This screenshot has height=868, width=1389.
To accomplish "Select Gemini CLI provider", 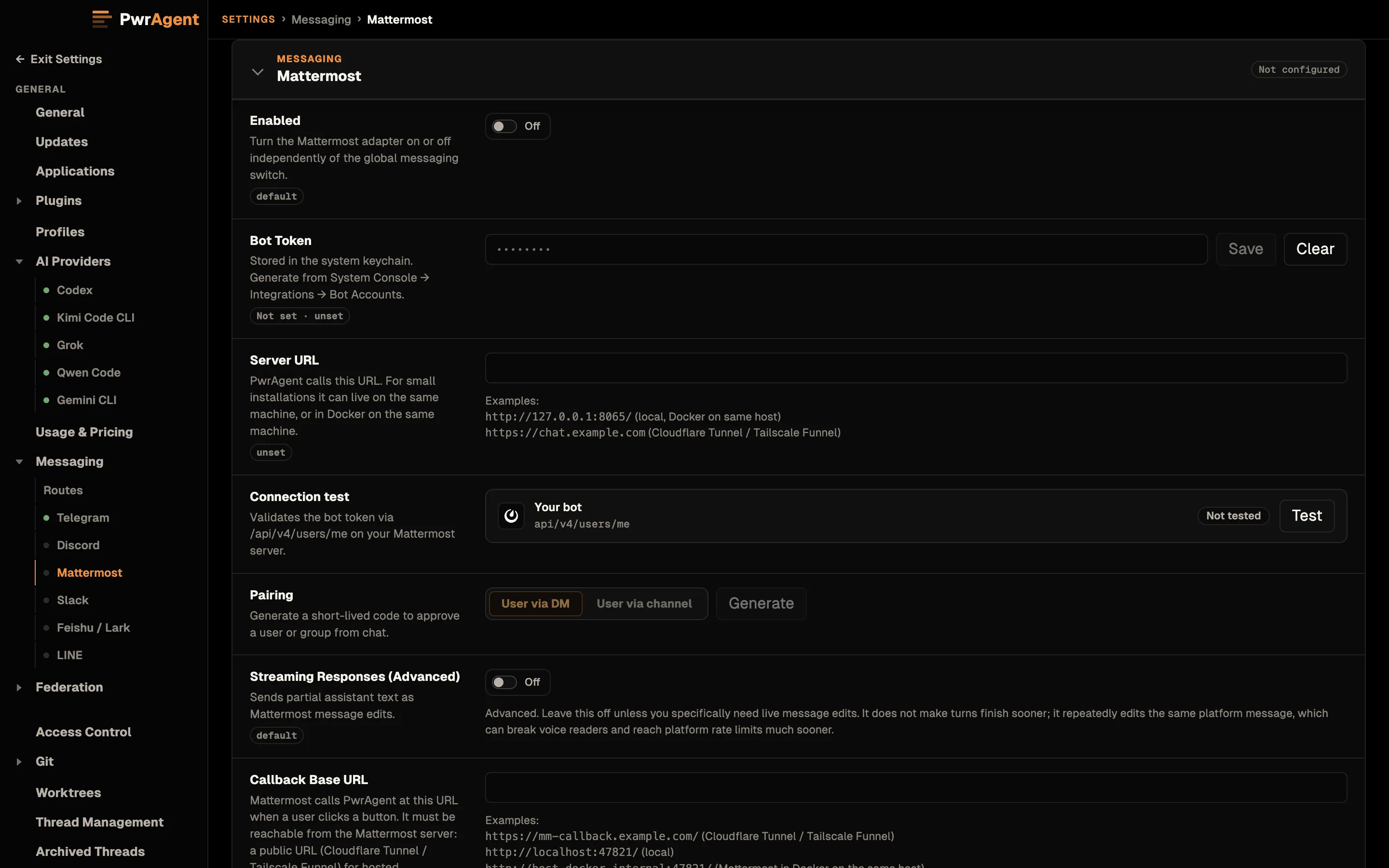I will coord(86,400).
